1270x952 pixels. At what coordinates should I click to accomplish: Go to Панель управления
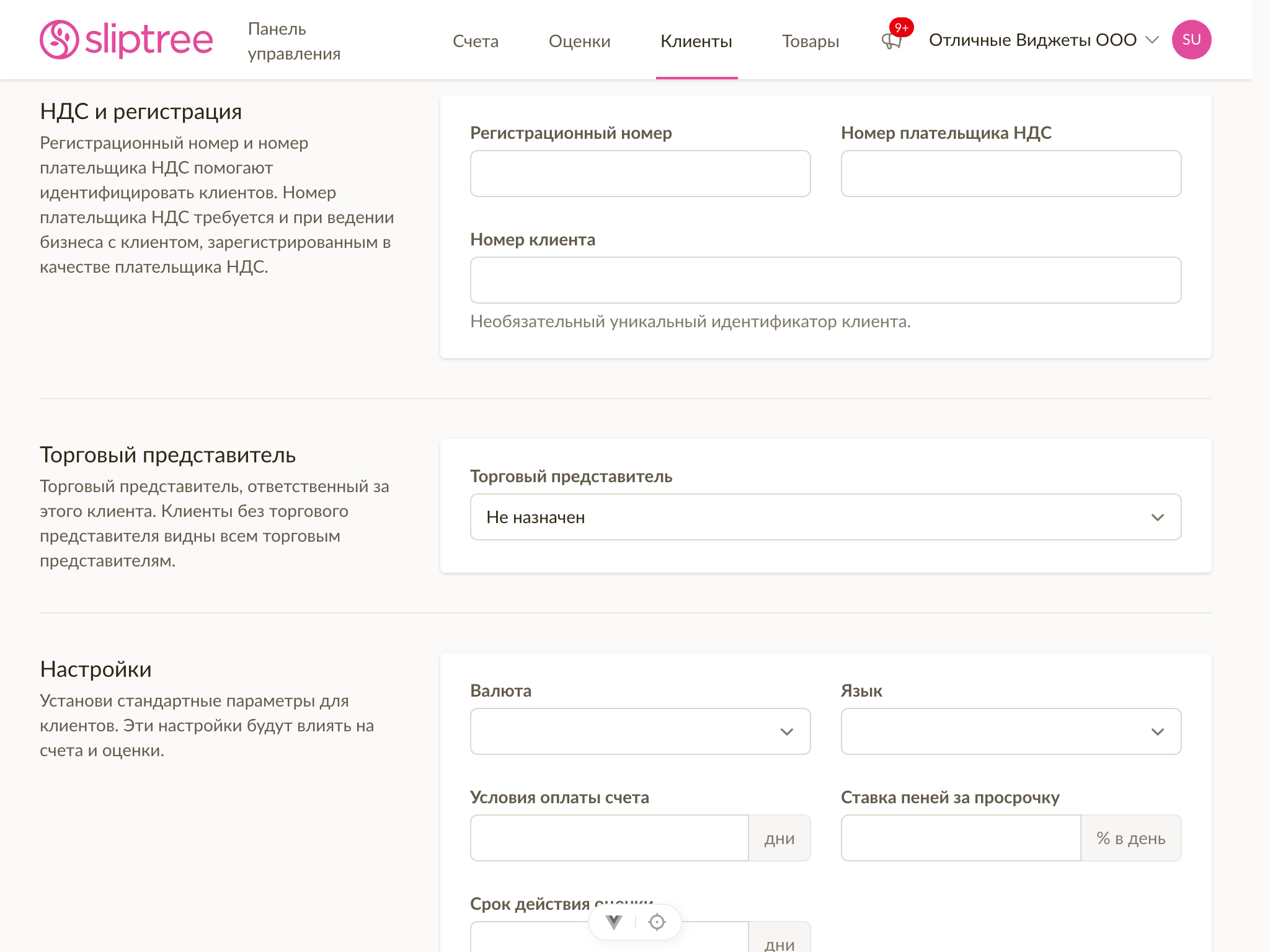point(294,41)
